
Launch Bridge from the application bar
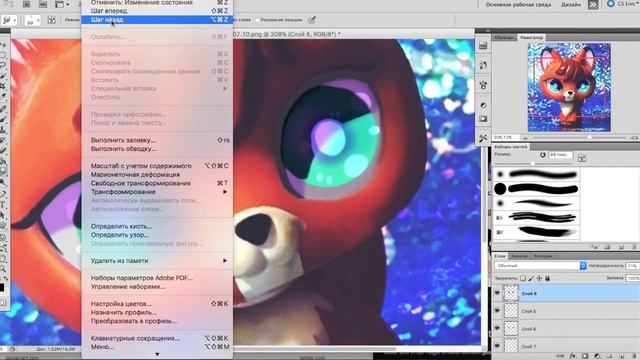tap(27, 4)
